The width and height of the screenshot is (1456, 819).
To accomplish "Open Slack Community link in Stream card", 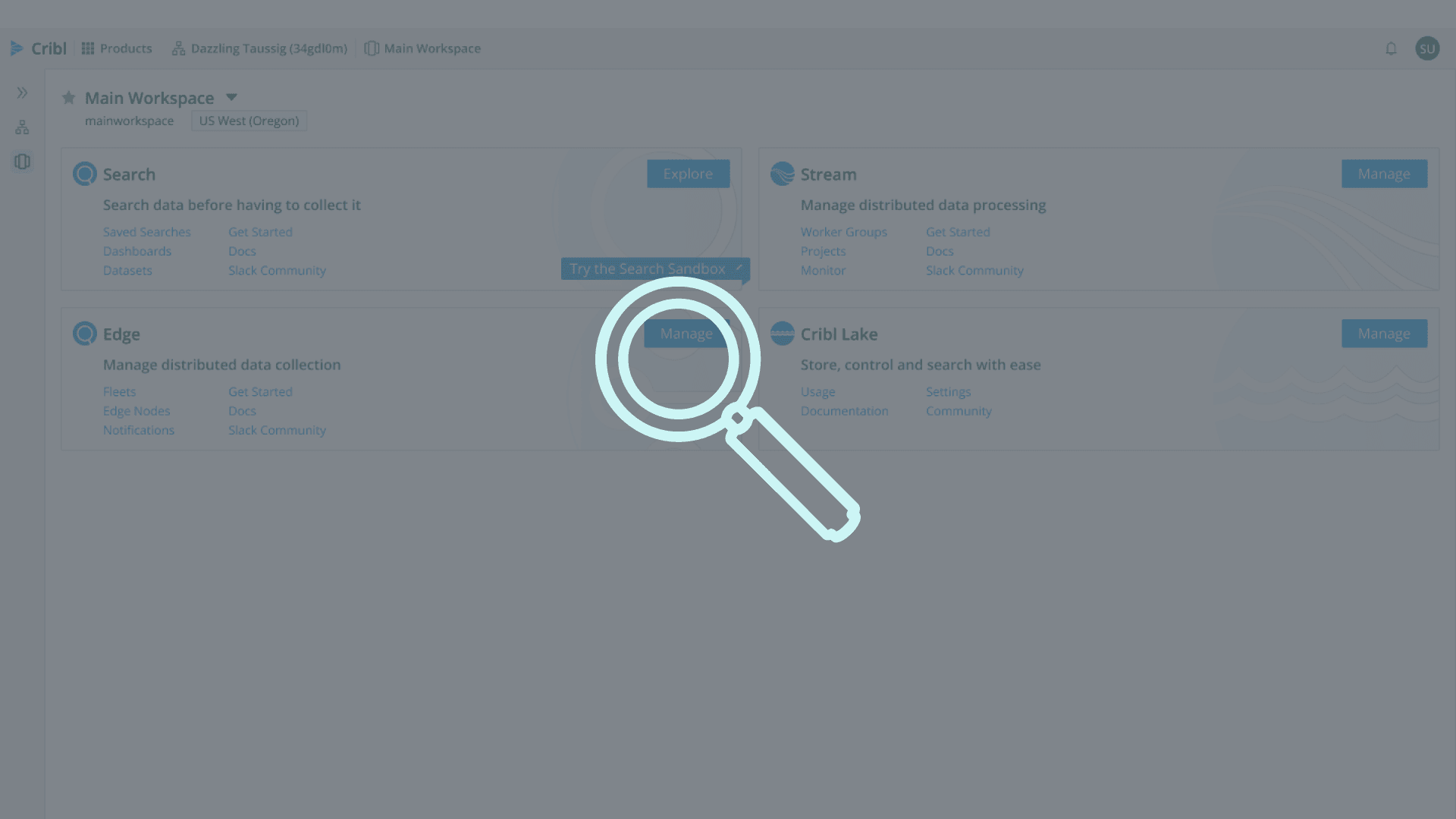I will (x=974, y=270).
